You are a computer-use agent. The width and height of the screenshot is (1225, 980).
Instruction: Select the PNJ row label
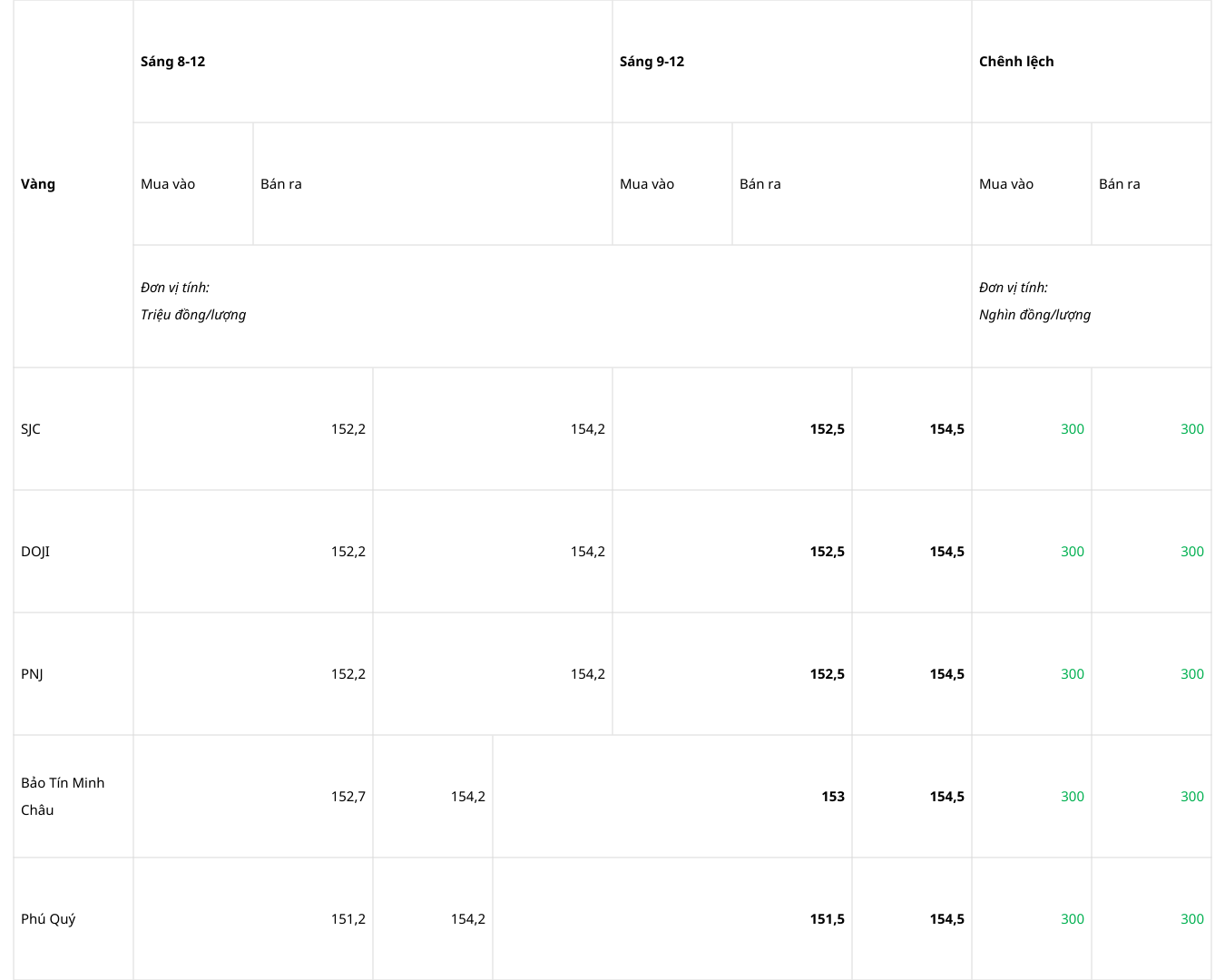[32, 674]
